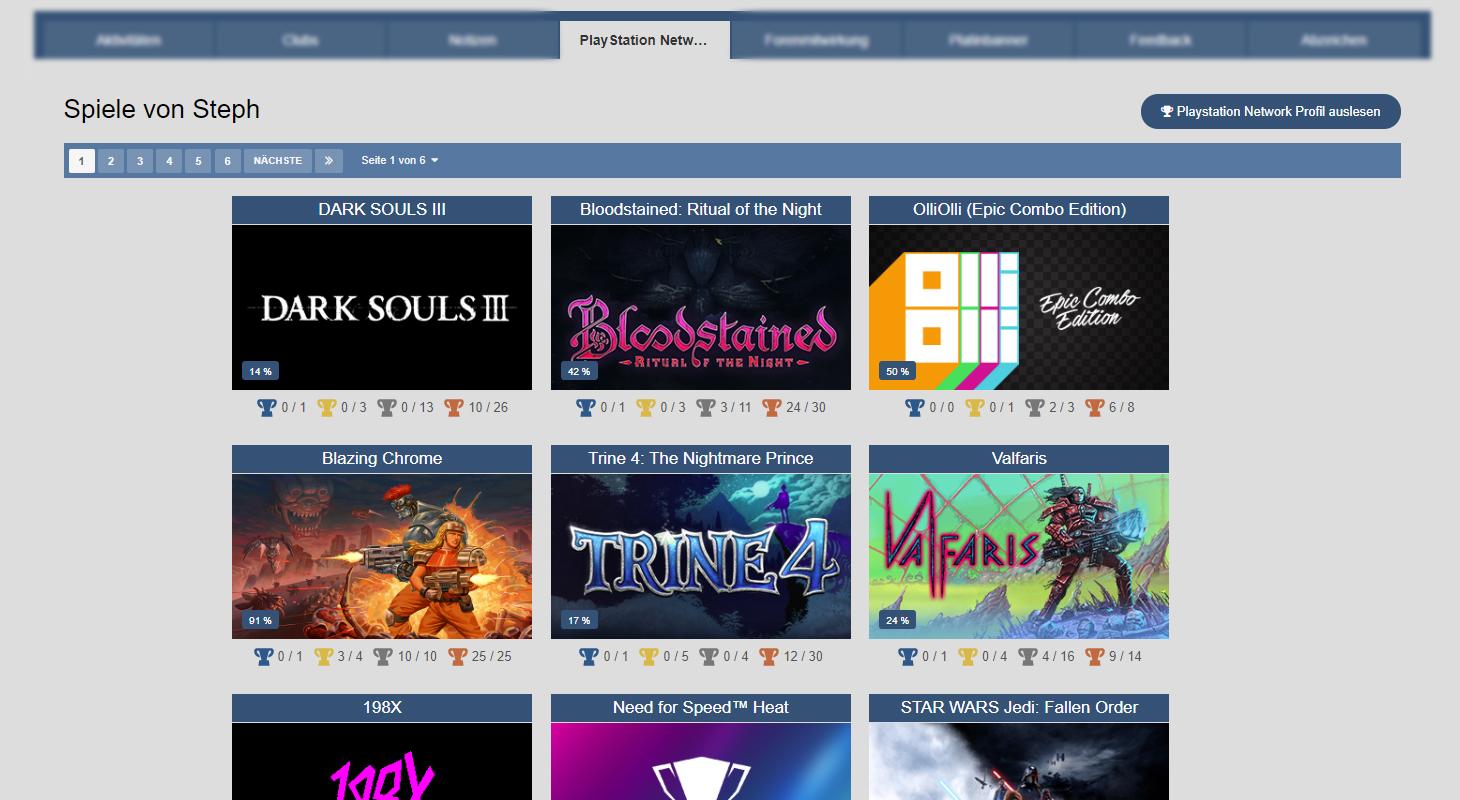Click the '25 / 25' bronze count under Blazing Chrome
The width and height of the screenshot is (1460, 800).
coord(491,656)
